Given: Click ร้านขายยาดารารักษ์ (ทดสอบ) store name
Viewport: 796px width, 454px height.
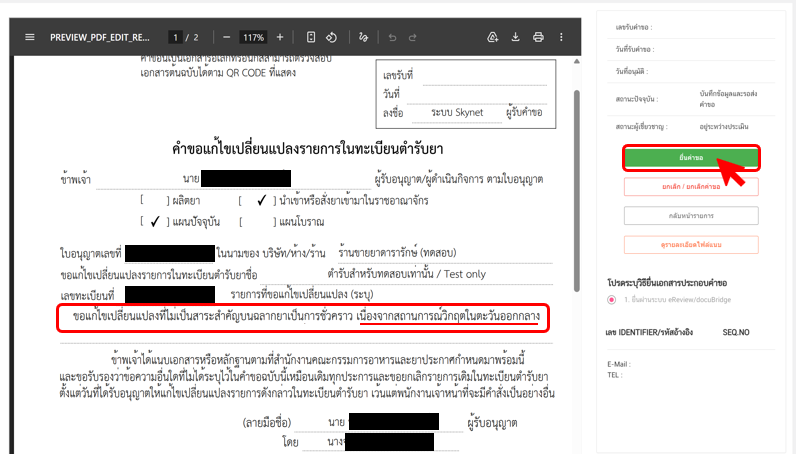Looking at the screenshot, I should point(397,252).
